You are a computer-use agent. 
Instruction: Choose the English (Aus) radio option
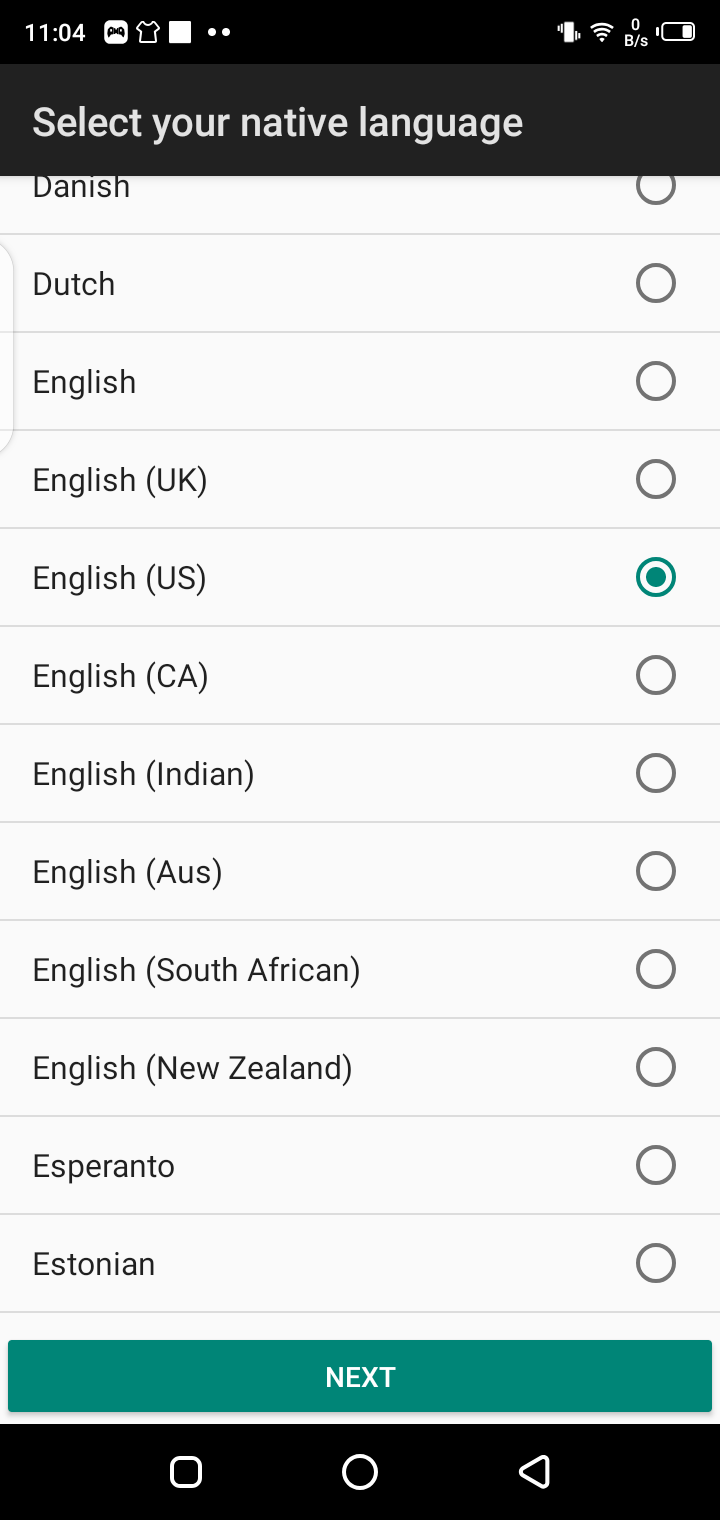click(656, 871)
